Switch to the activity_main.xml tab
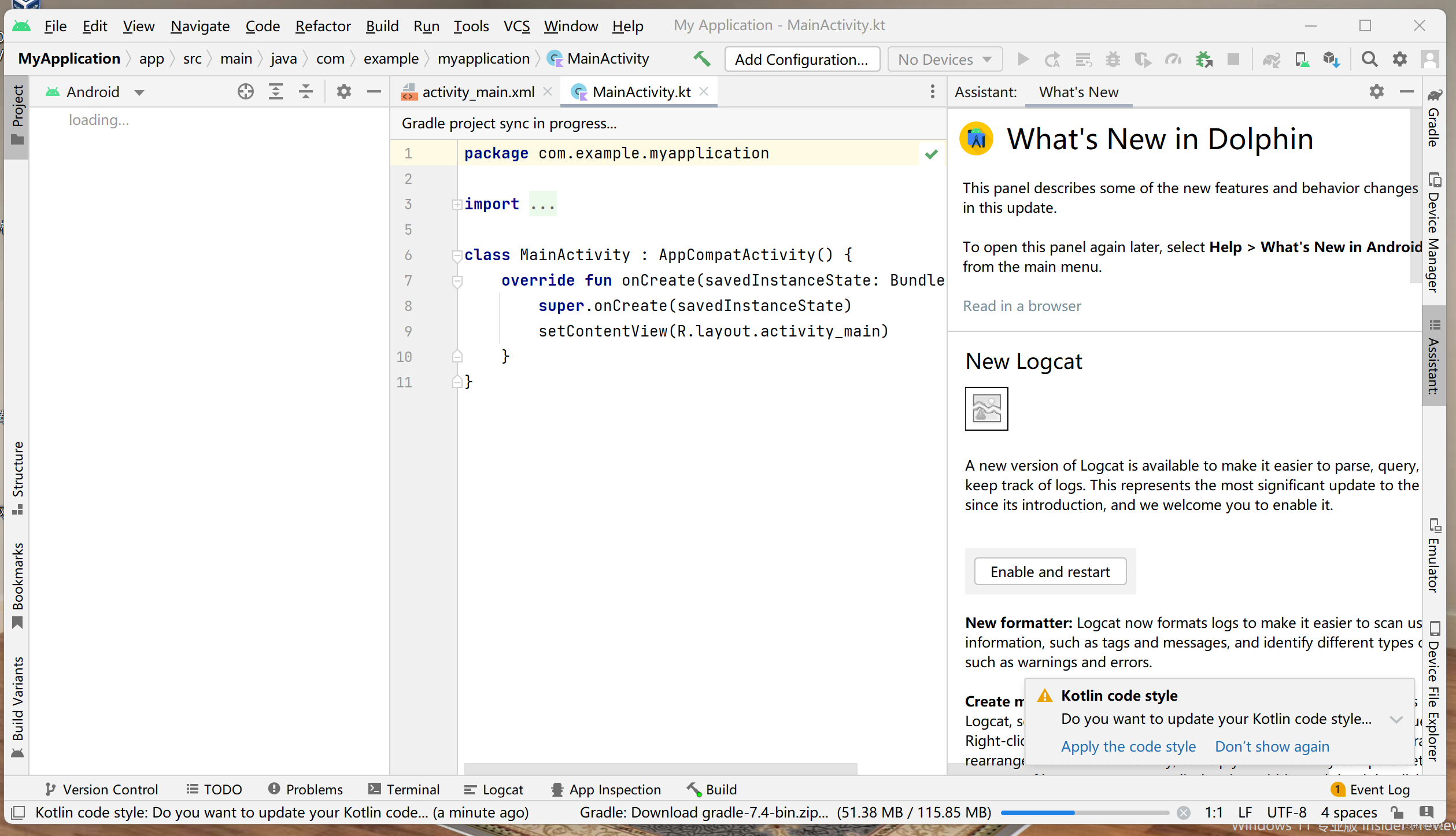The width and height of the screenshot is (1456, 836). [x=478, y=92]
